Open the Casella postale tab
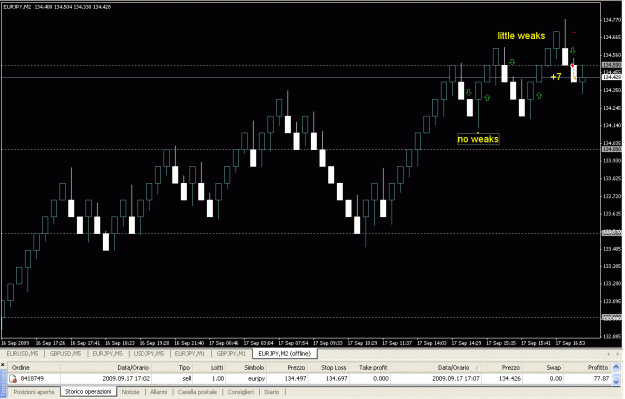Image resolution: width=625 pixels, height=399 pixels. click(197, 392)
